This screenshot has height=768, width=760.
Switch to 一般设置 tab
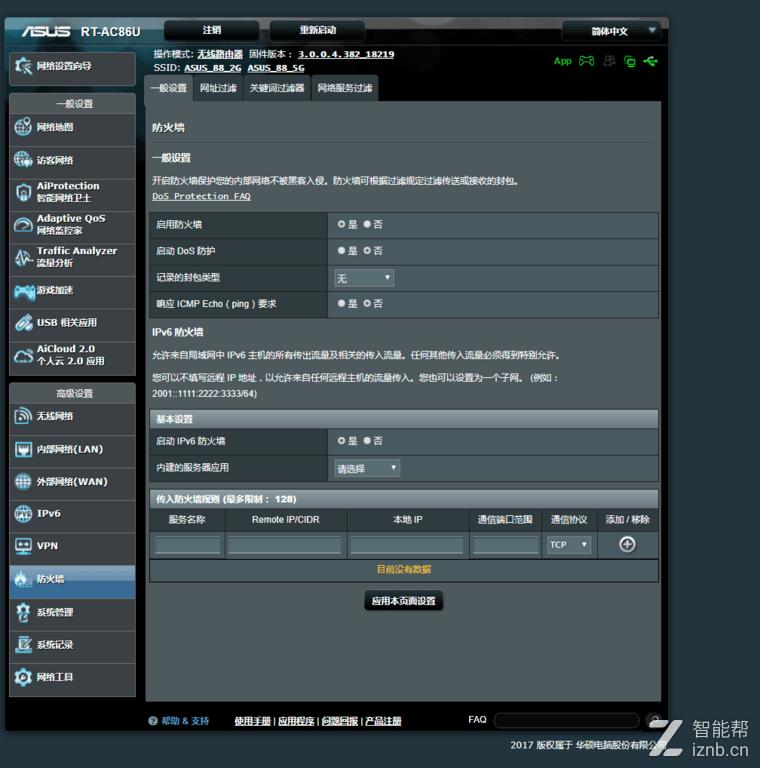tap(168, 89)
